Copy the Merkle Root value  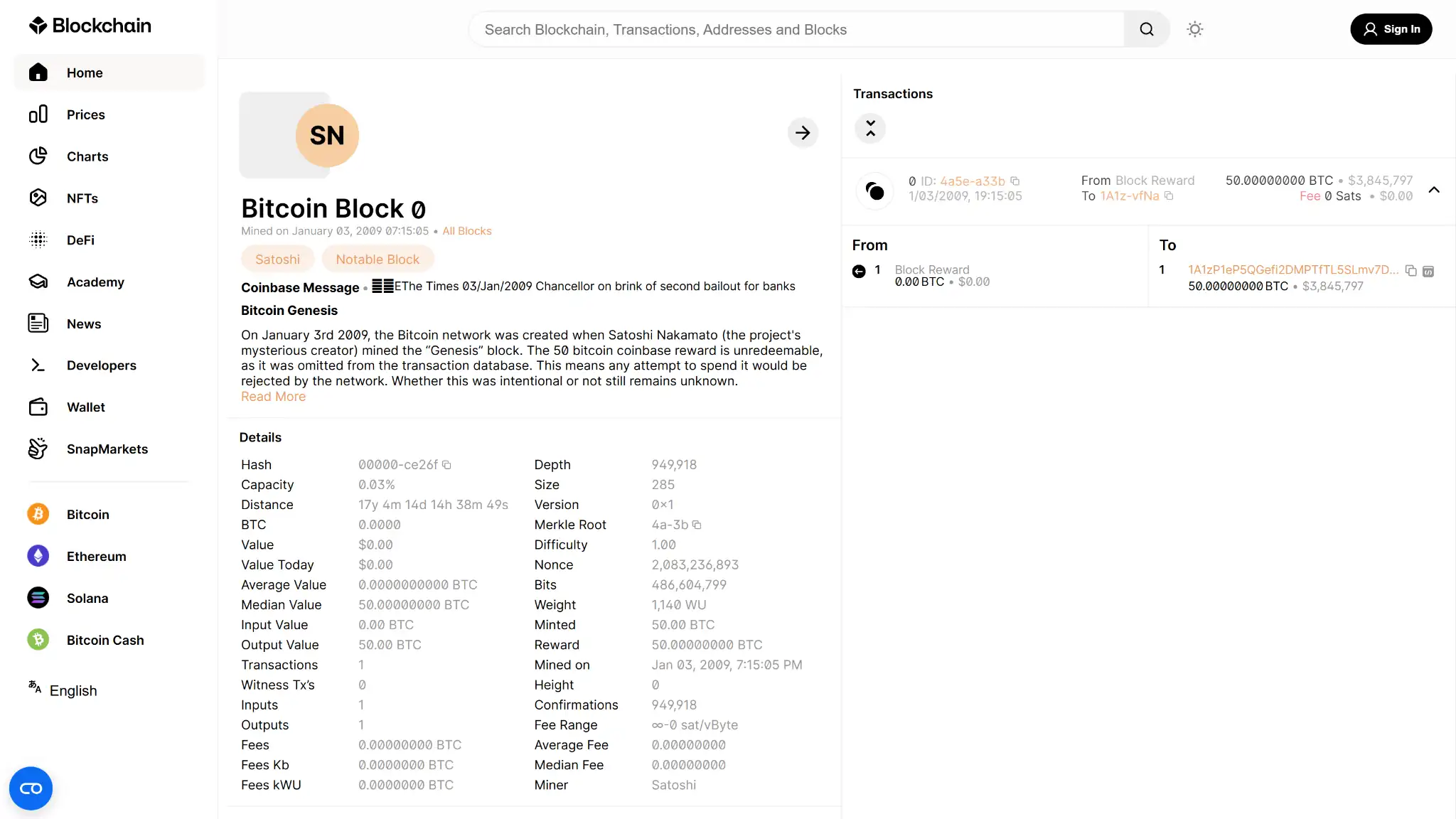point(697,525)
